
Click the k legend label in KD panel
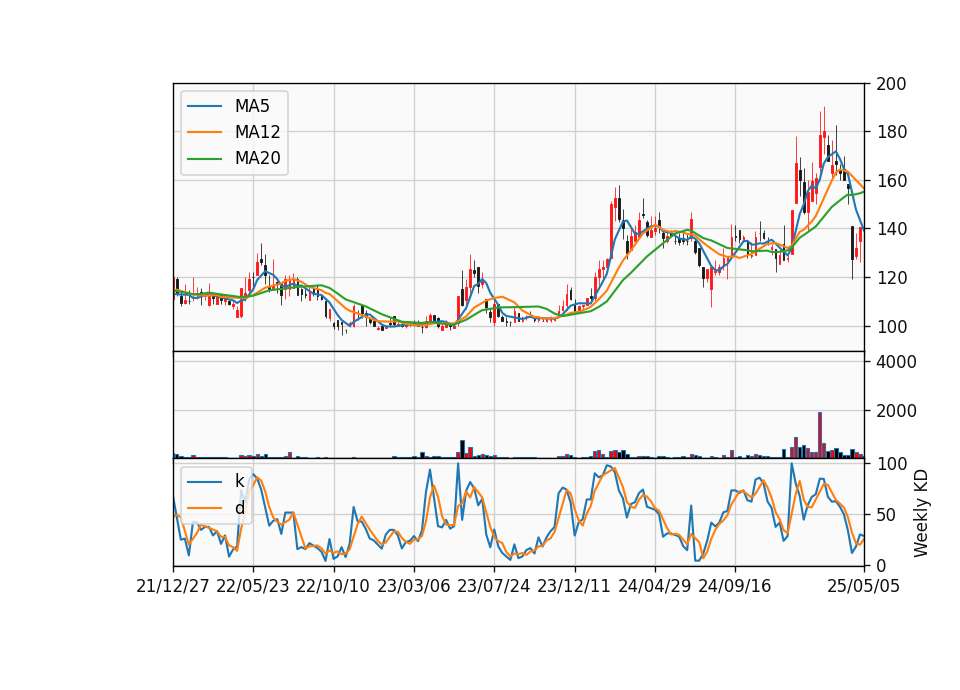tap(239, 481)
